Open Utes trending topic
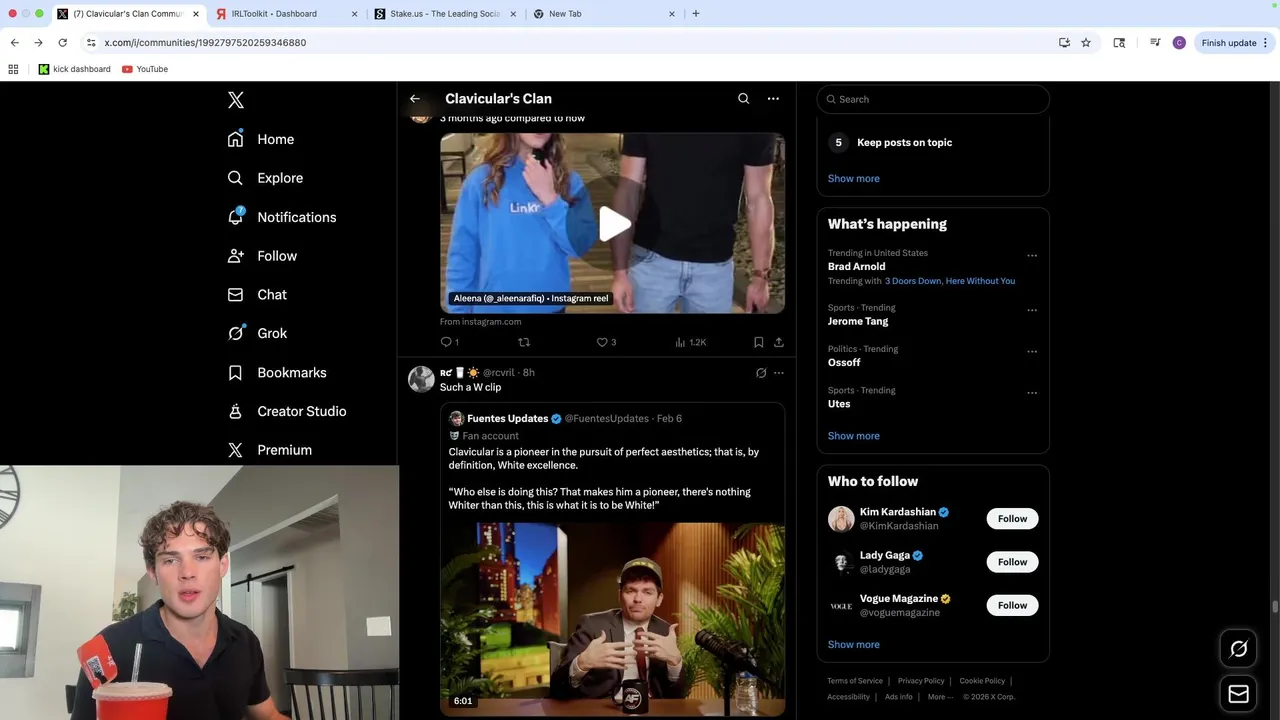1280x720 pixels. [x=839, y=404]
